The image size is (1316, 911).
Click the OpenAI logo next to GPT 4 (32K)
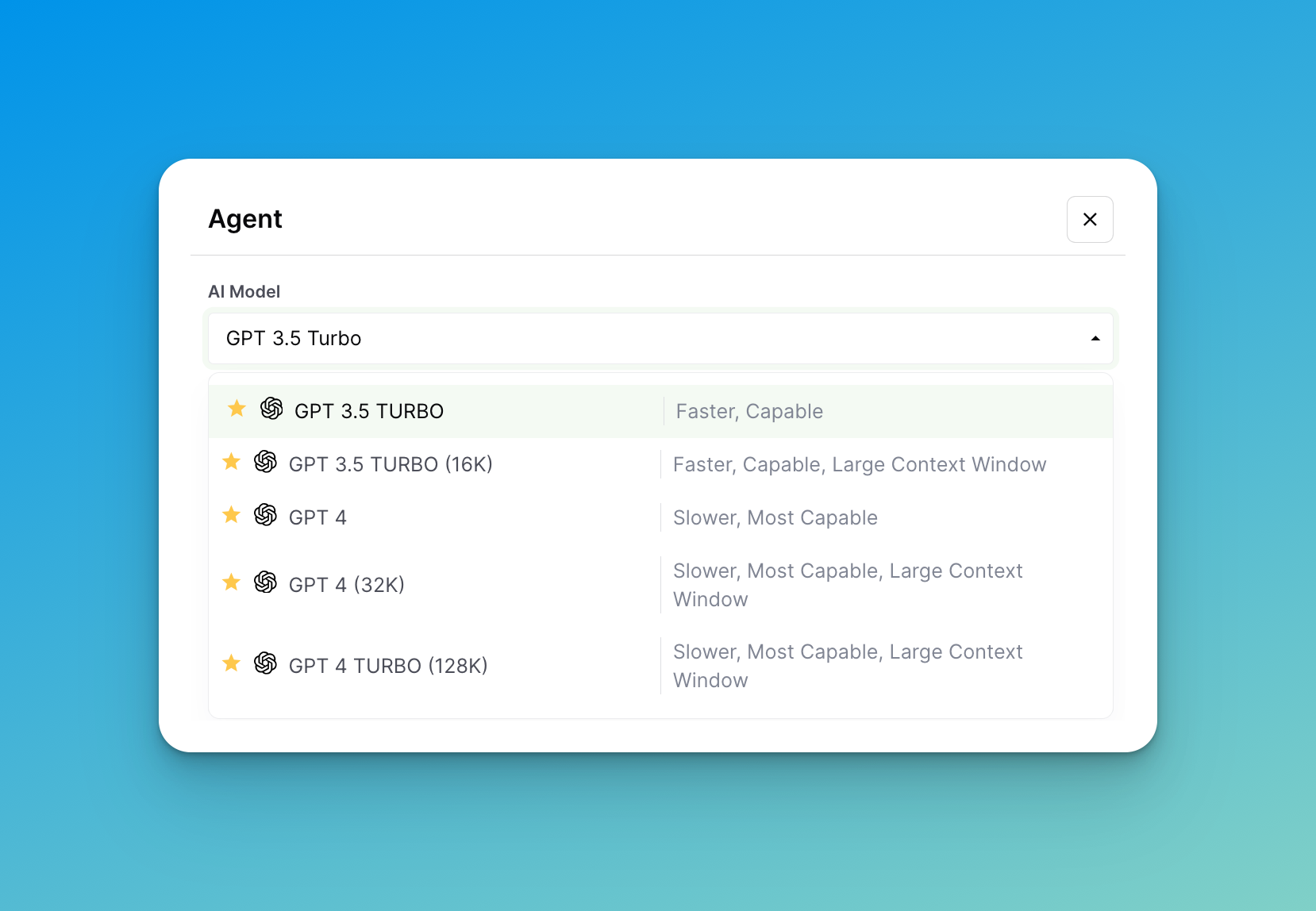point(265,582)
